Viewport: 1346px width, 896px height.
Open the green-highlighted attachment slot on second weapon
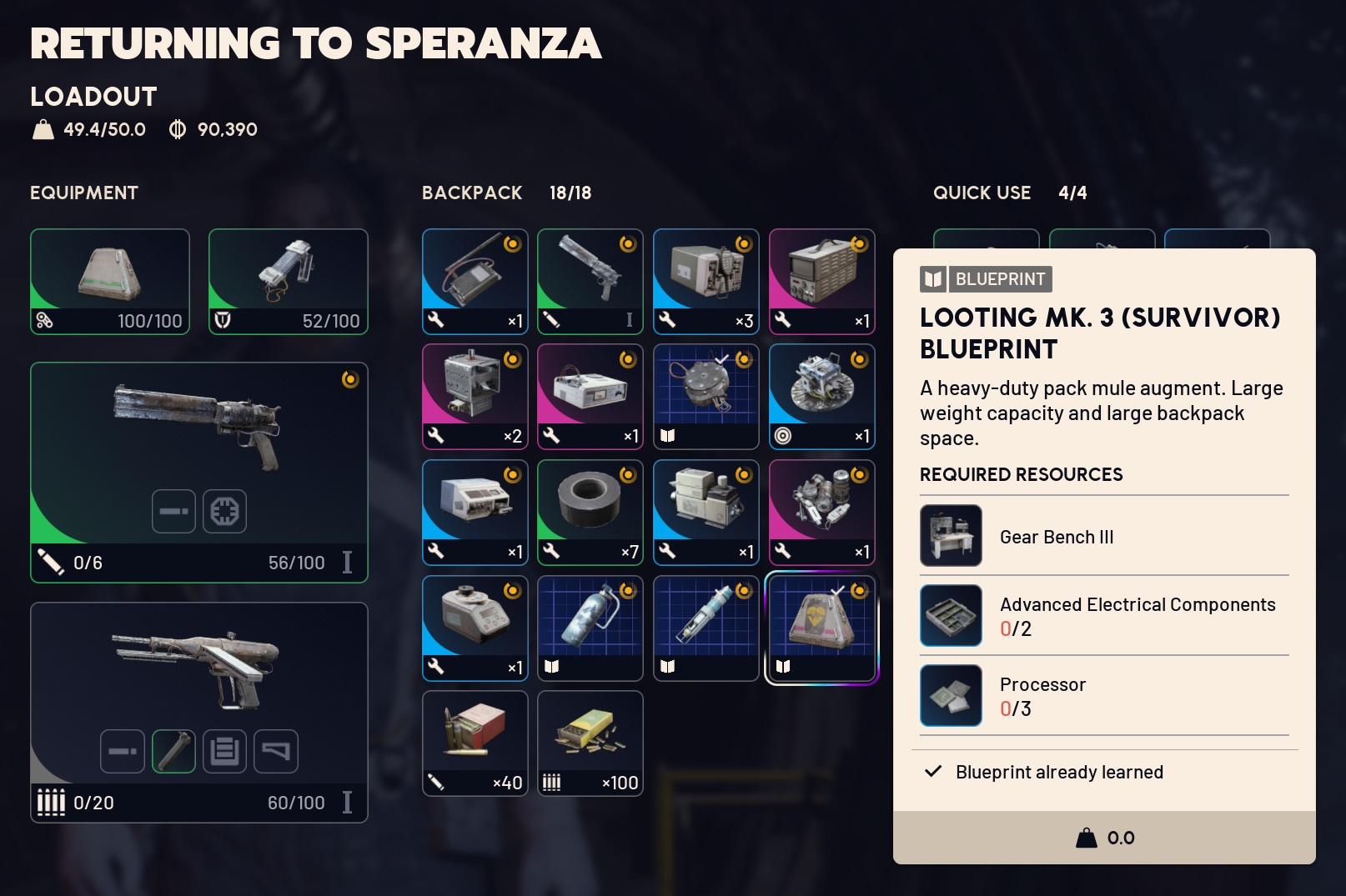[173, 751]
